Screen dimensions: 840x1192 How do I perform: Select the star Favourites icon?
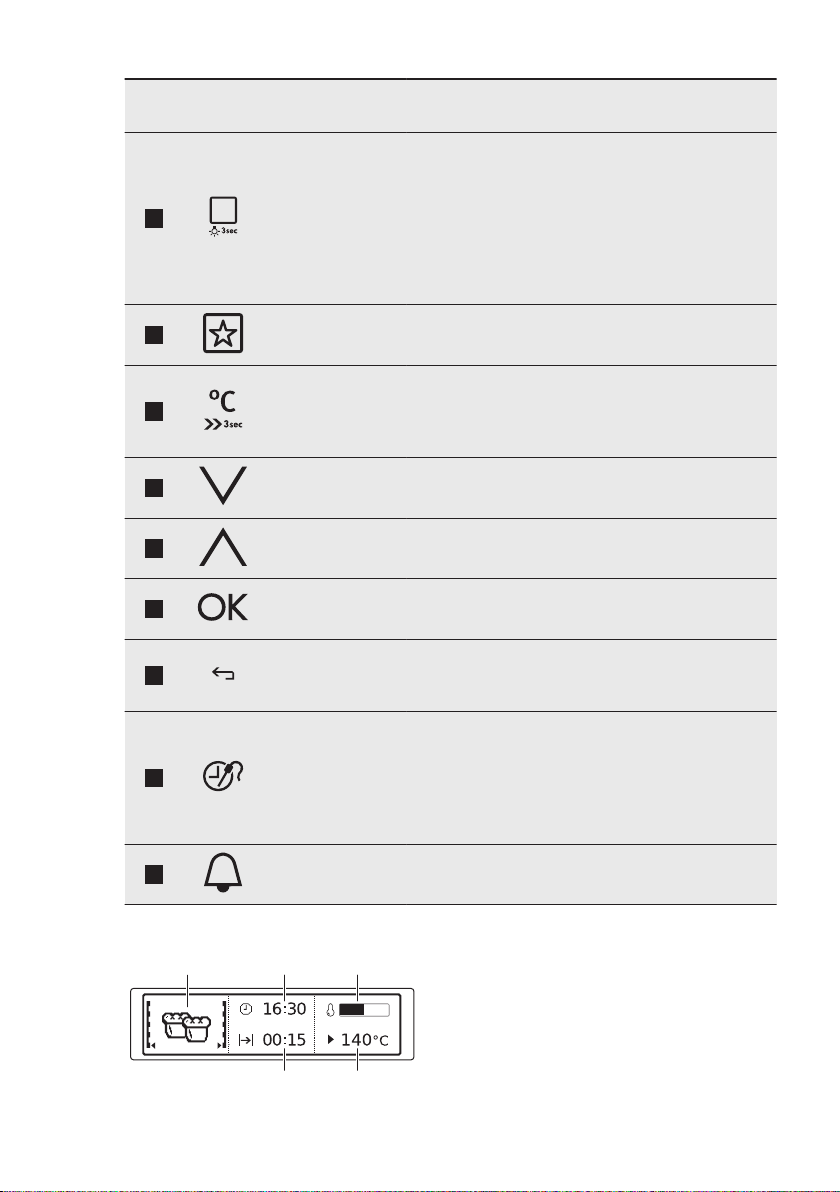click(223, 333)
